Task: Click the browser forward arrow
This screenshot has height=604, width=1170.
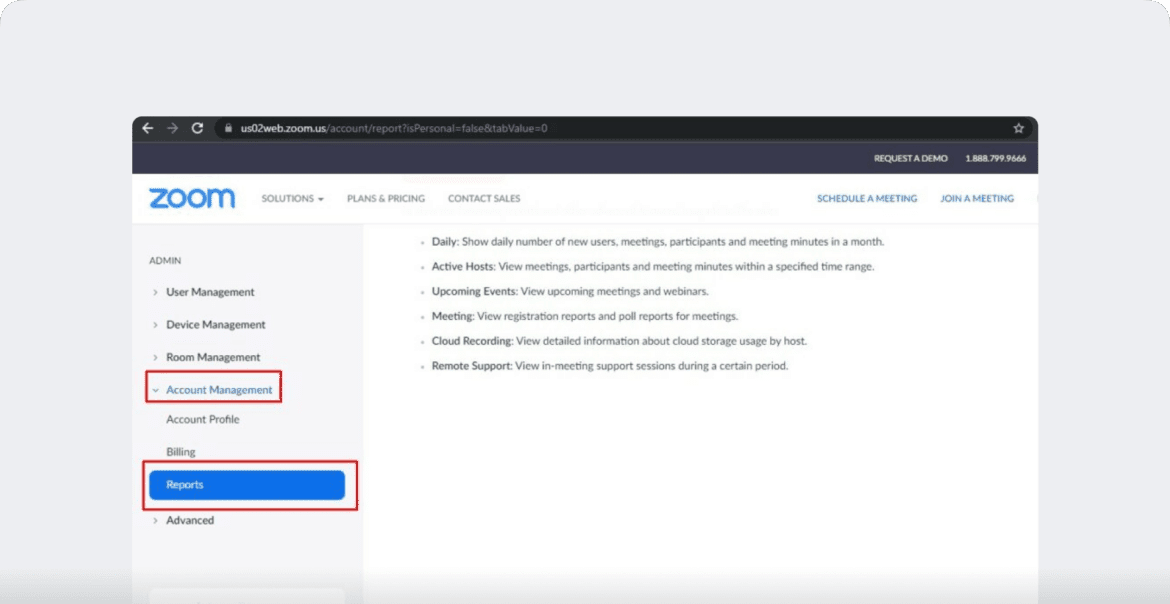Action: (x=172, y=128)
